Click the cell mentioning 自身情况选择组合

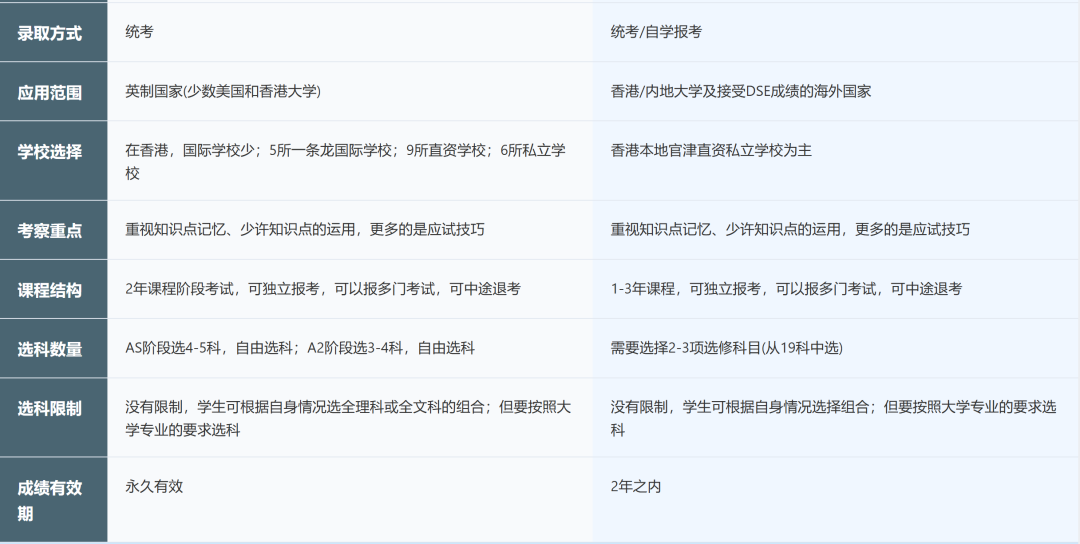[836, 417]
